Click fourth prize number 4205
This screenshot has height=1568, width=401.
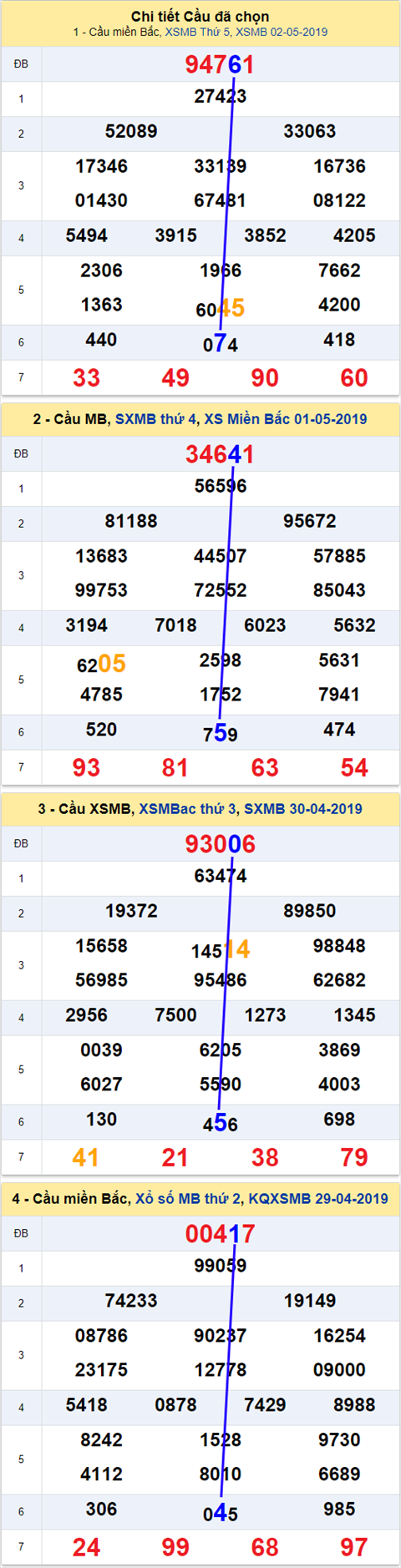[x=354, y=235]
